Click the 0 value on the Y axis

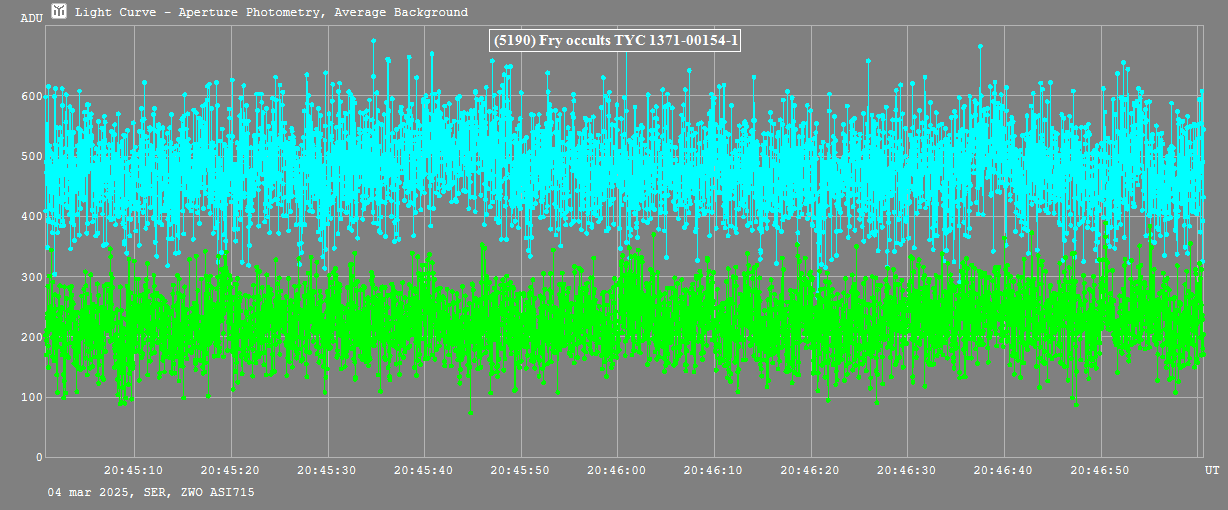(x=39, y=457)
